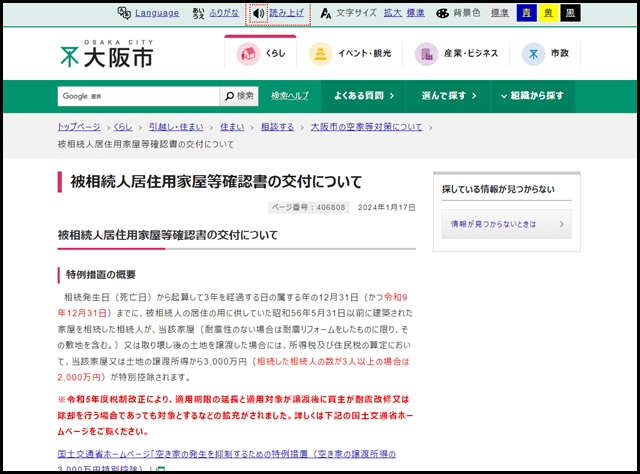This screenshot has width=640, height=474.
Task: Select the black 黒 background swatch
Action: tap(570, 13)
